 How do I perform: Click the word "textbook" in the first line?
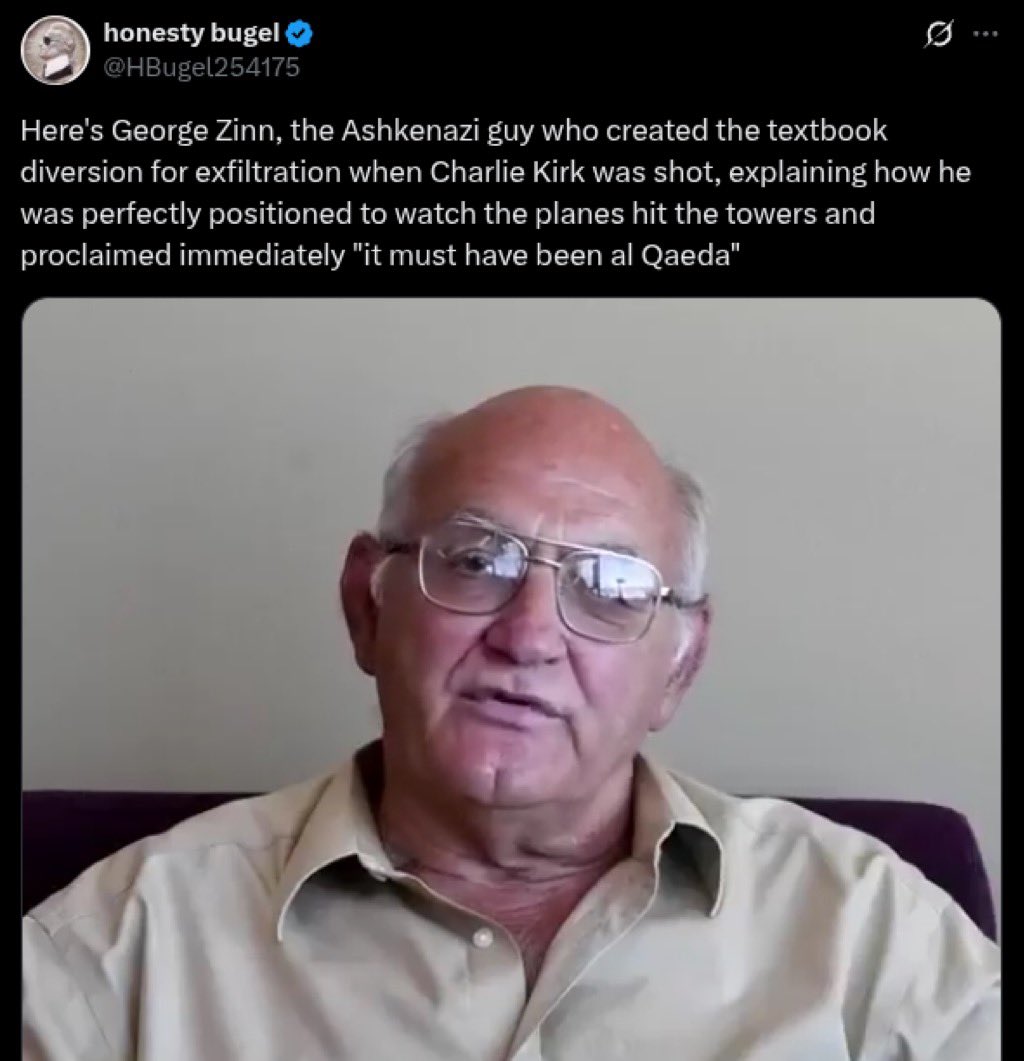coord(826,131)
